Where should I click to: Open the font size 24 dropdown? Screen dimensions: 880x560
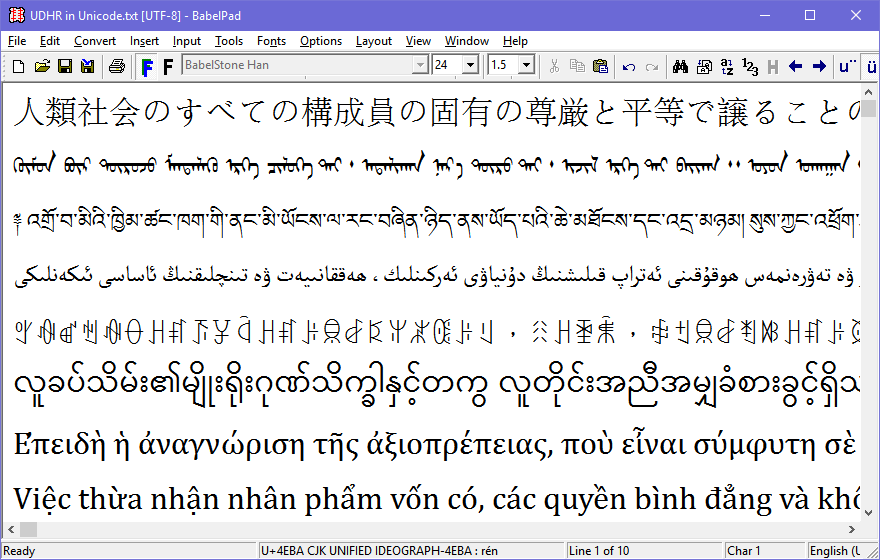click(x=471, y=66)
